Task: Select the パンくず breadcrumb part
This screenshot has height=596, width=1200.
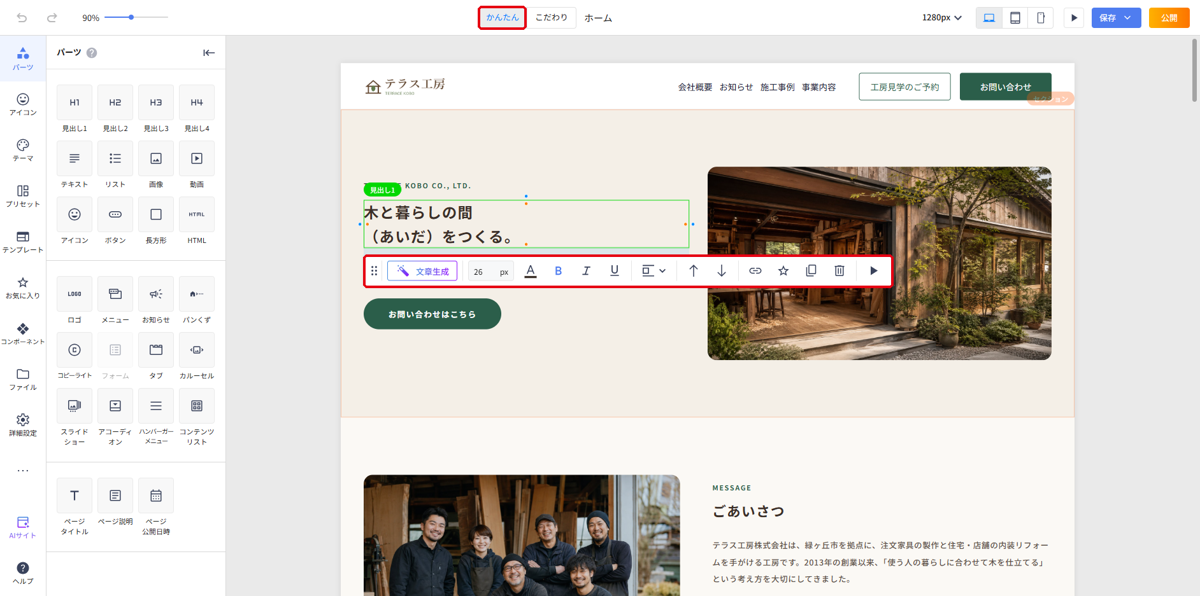Action: [197, 300]
